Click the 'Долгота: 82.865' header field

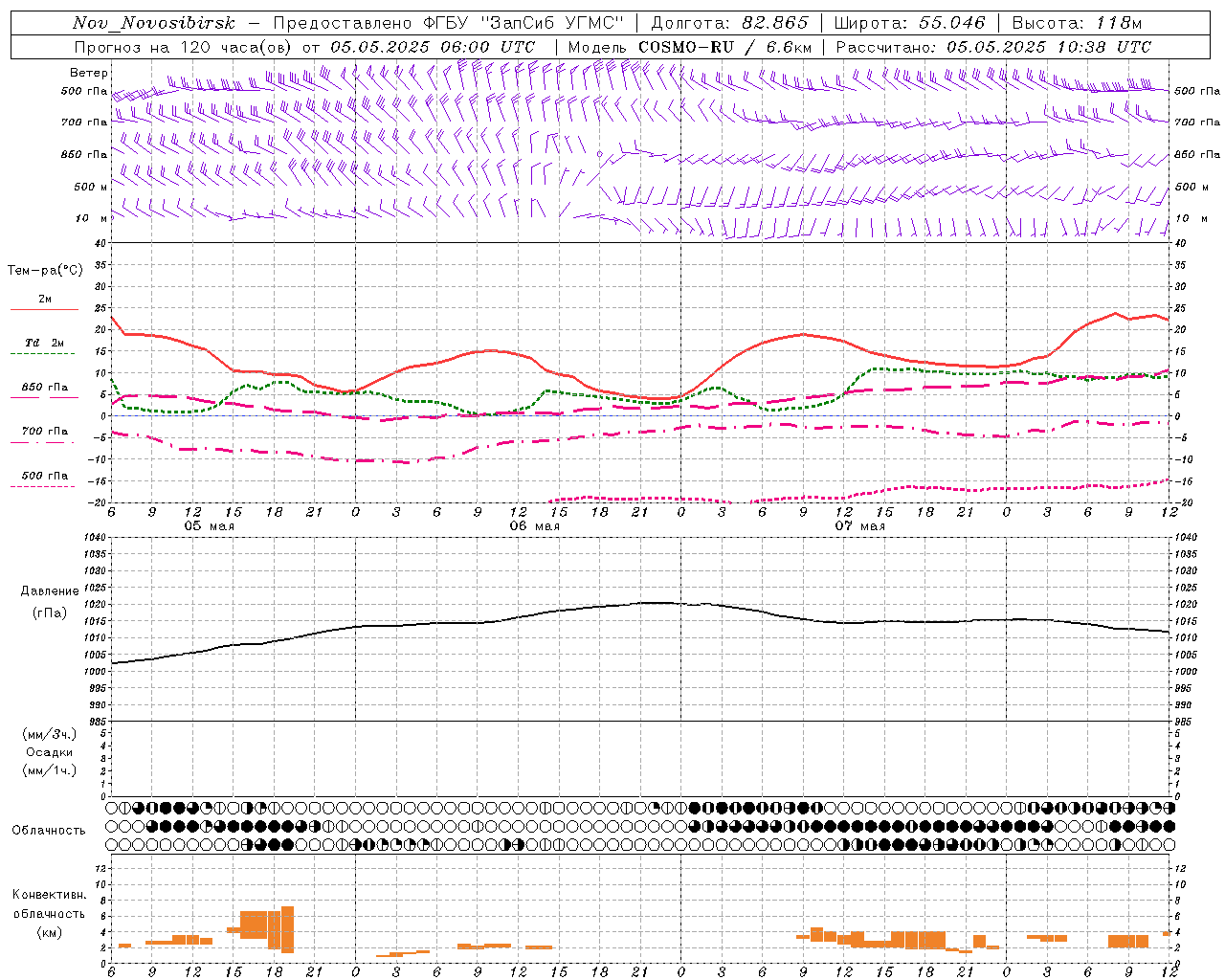[729, 23]
